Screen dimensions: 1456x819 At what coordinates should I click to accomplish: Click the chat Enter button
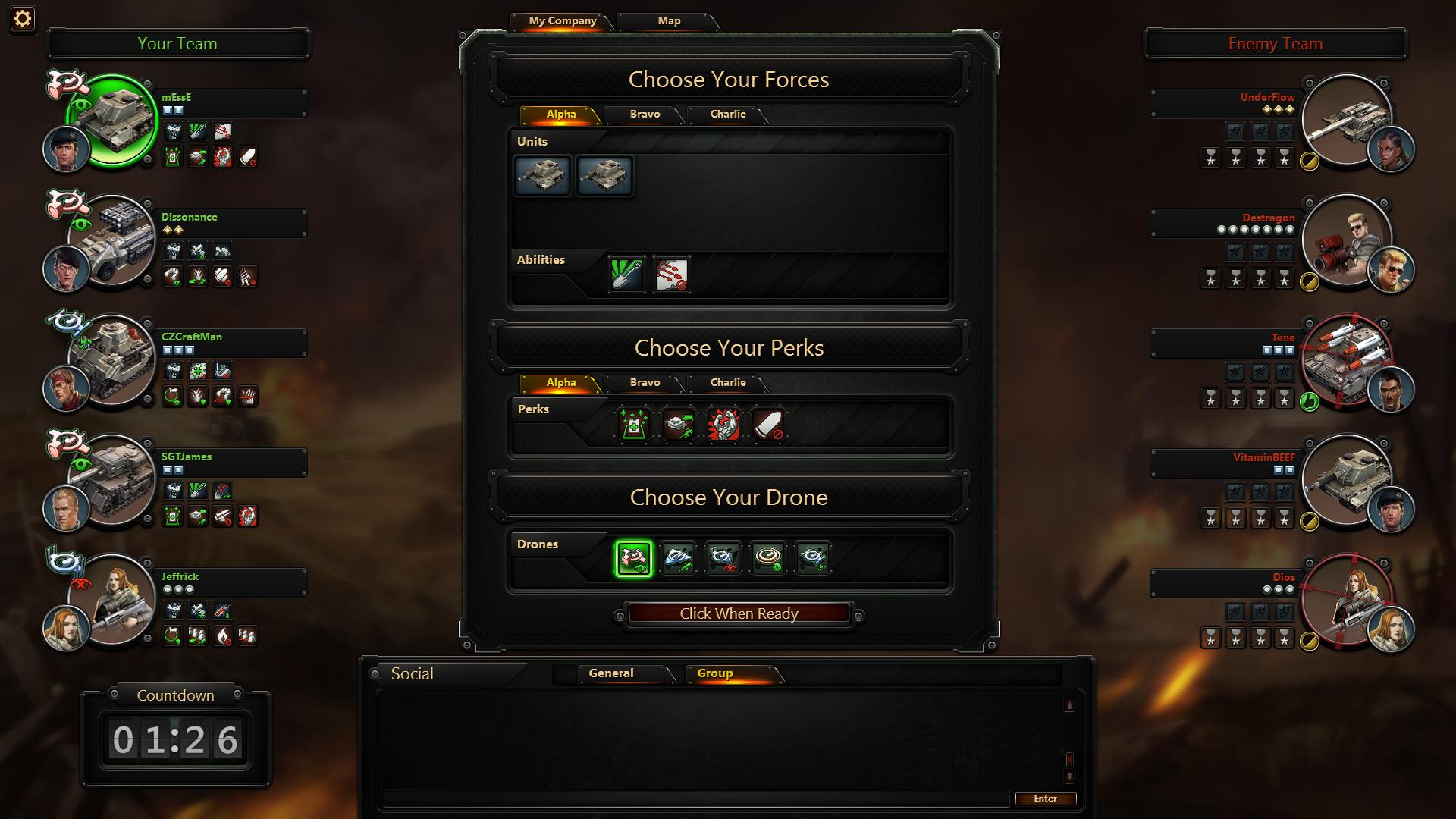[x=1045, y=799]
